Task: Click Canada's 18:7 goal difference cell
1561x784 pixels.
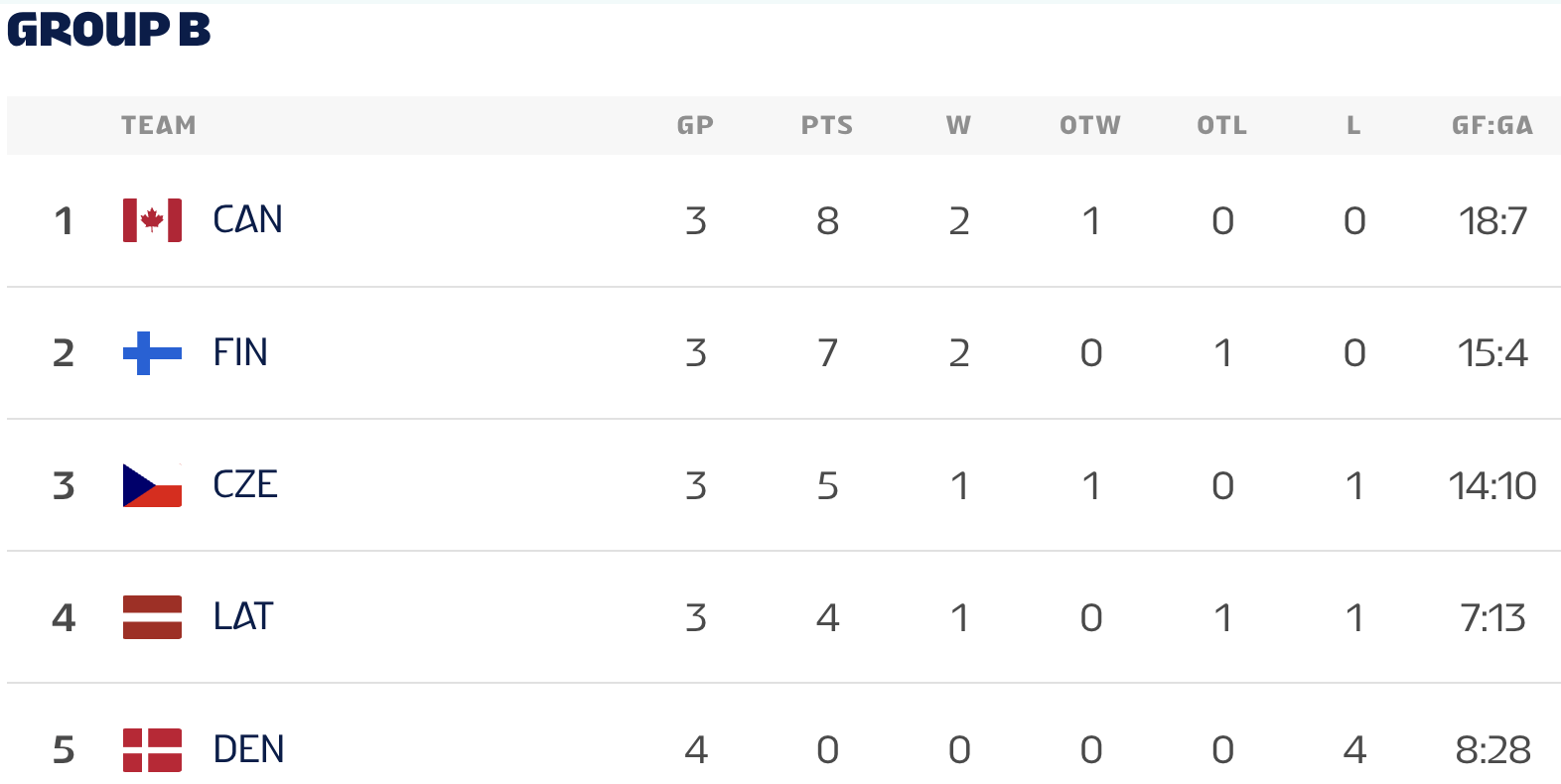Action: point(1492,221)
